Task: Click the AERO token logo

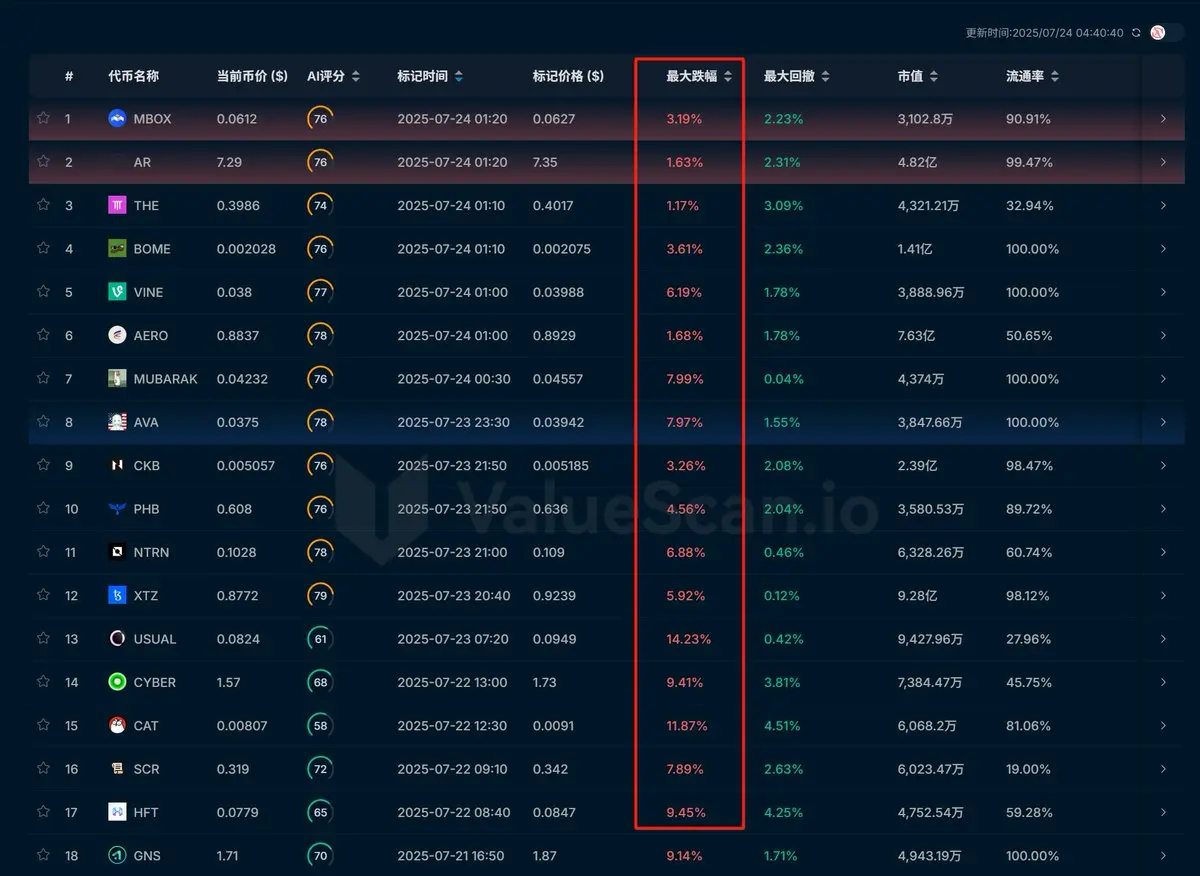Action: 117,335
